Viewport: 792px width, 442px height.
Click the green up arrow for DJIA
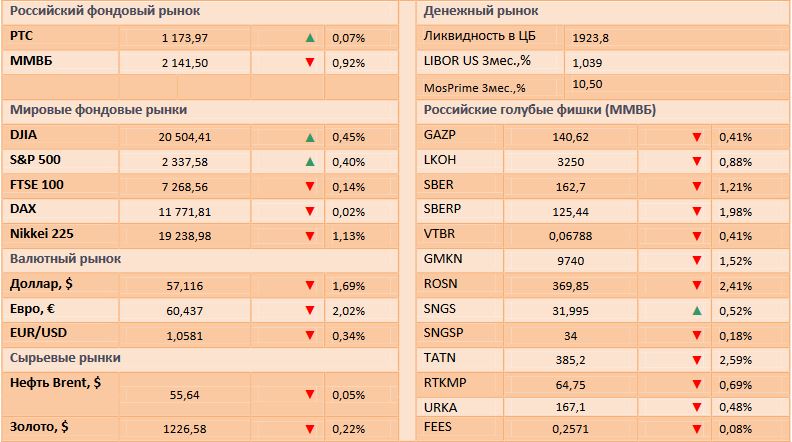point(311,137)
